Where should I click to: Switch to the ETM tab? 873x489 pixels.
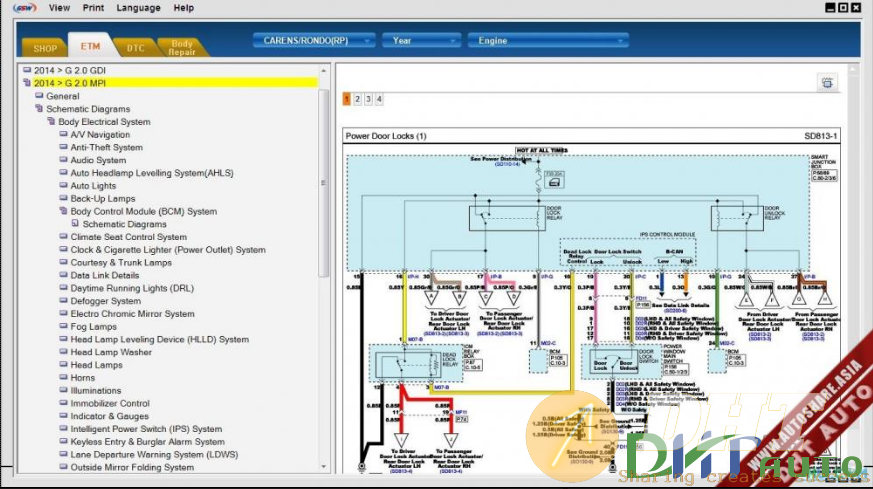click(x=90, y=46)
